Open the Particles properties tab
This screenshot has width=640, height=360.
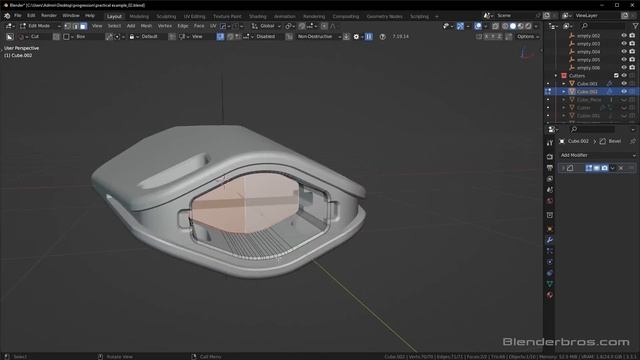[x=550, y=251]
